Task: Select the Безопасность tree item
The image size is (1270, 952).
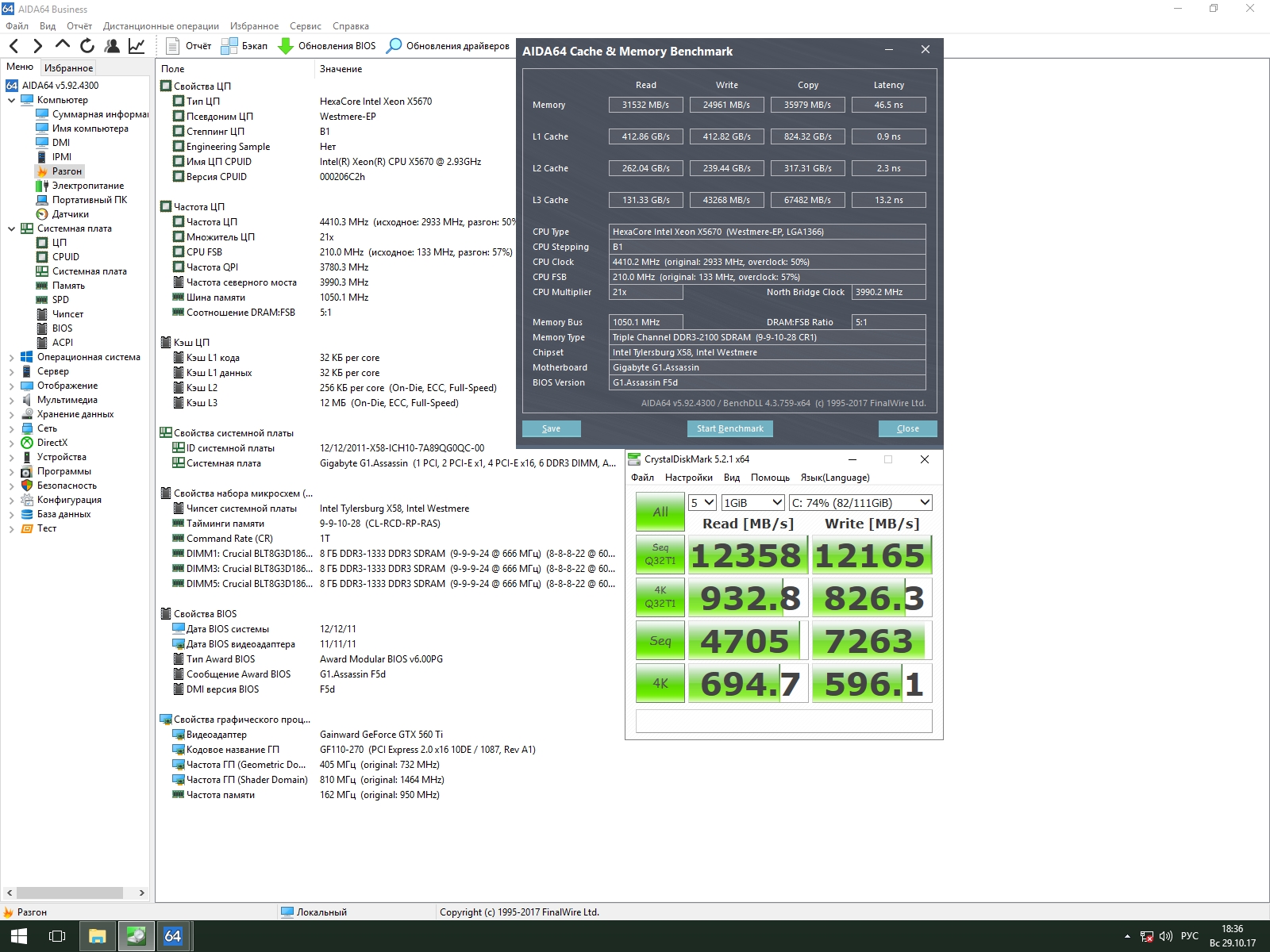Action: pyautogui.click(x=59, y=486)
